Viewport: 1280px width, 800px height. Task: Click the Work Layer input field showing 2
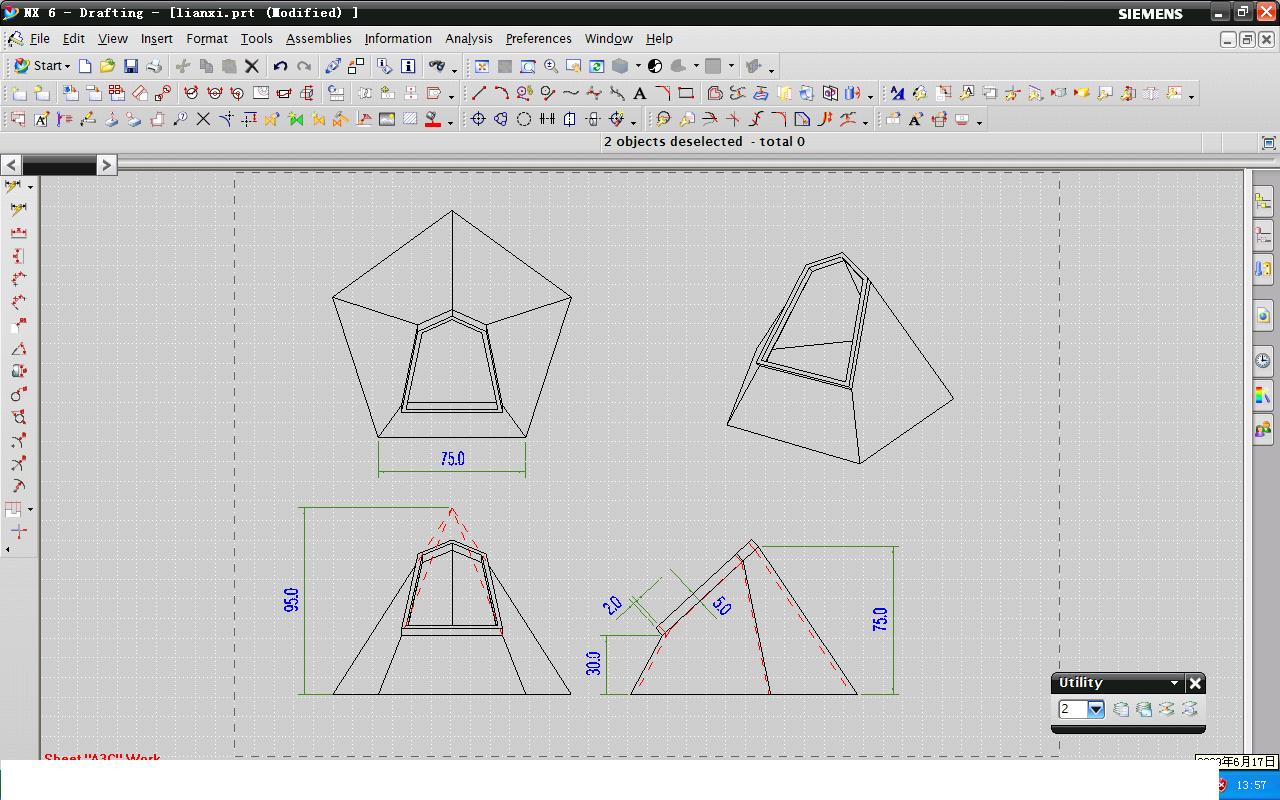point(1073,709)
